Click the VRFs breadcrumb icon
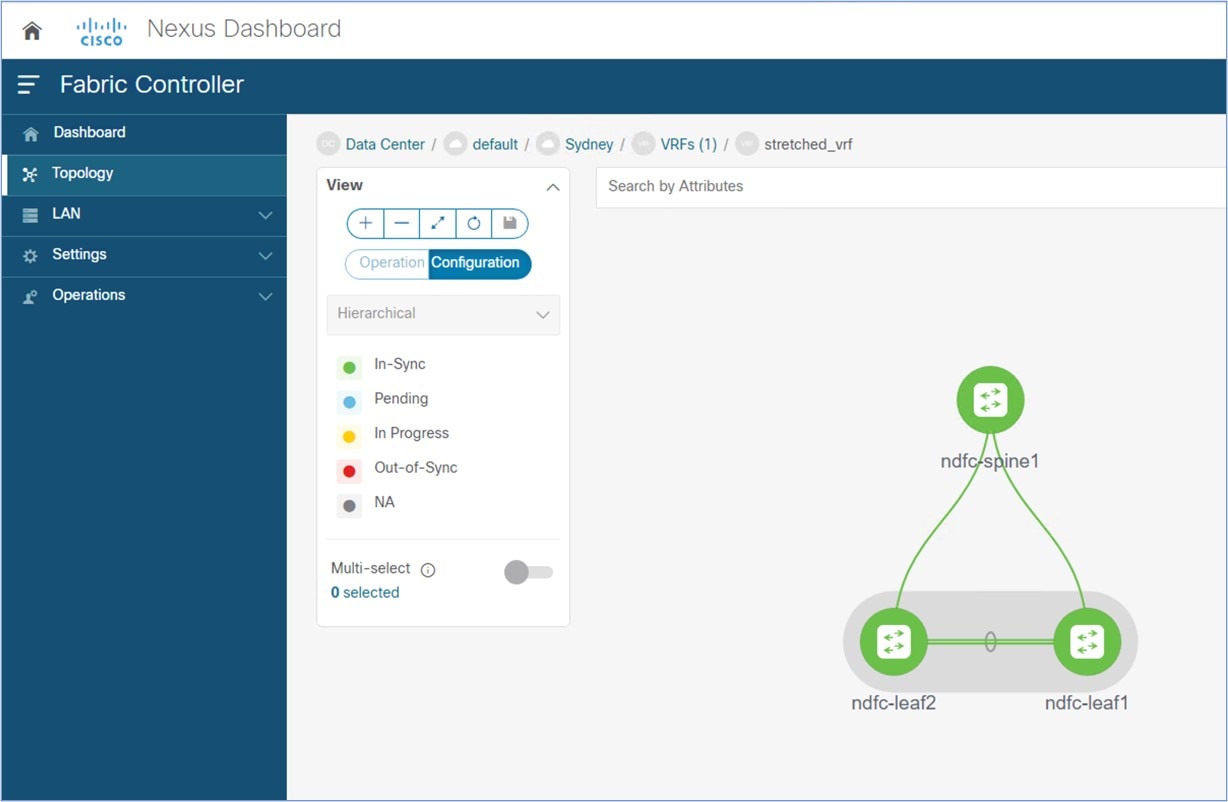The image size is (1228, 802). [x=643, y=144]
